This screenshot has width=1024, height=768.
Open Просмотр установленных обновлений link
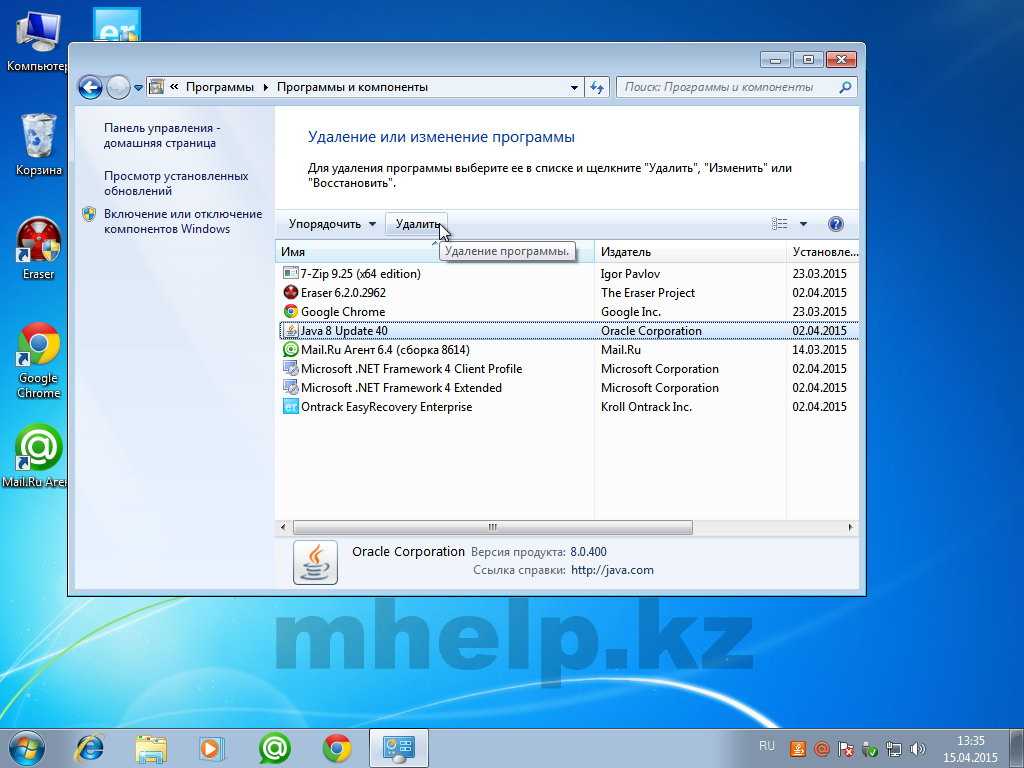pyautogui.click(x=176, y=184)
